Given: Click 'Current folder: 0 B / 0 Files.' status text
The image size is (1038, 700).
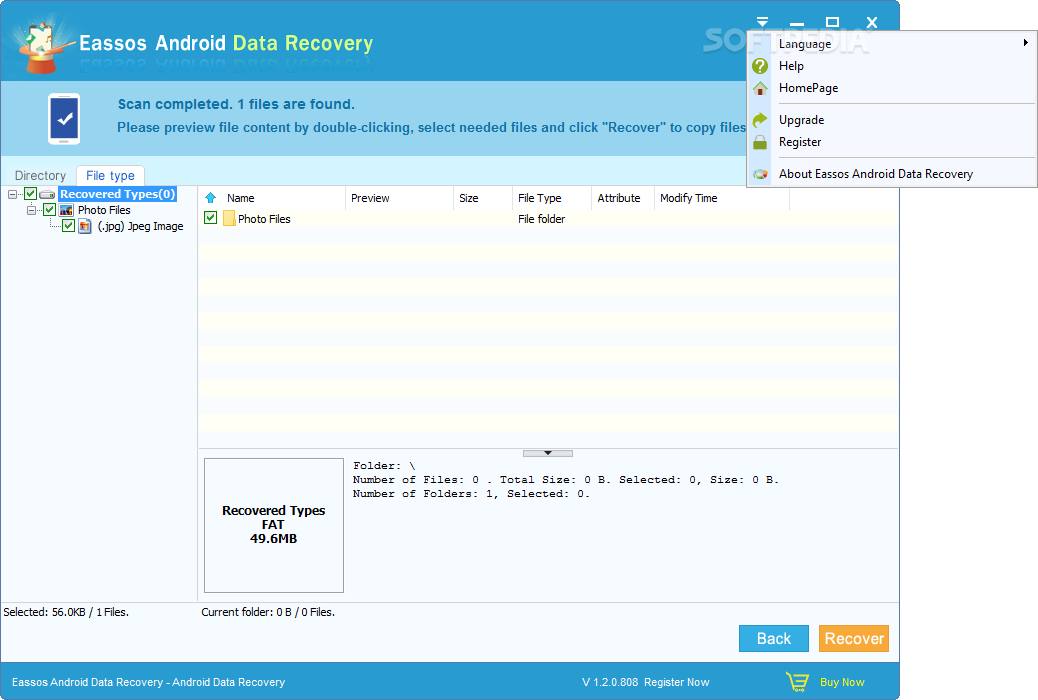Looking at the screenshot, I should [268, 612].
